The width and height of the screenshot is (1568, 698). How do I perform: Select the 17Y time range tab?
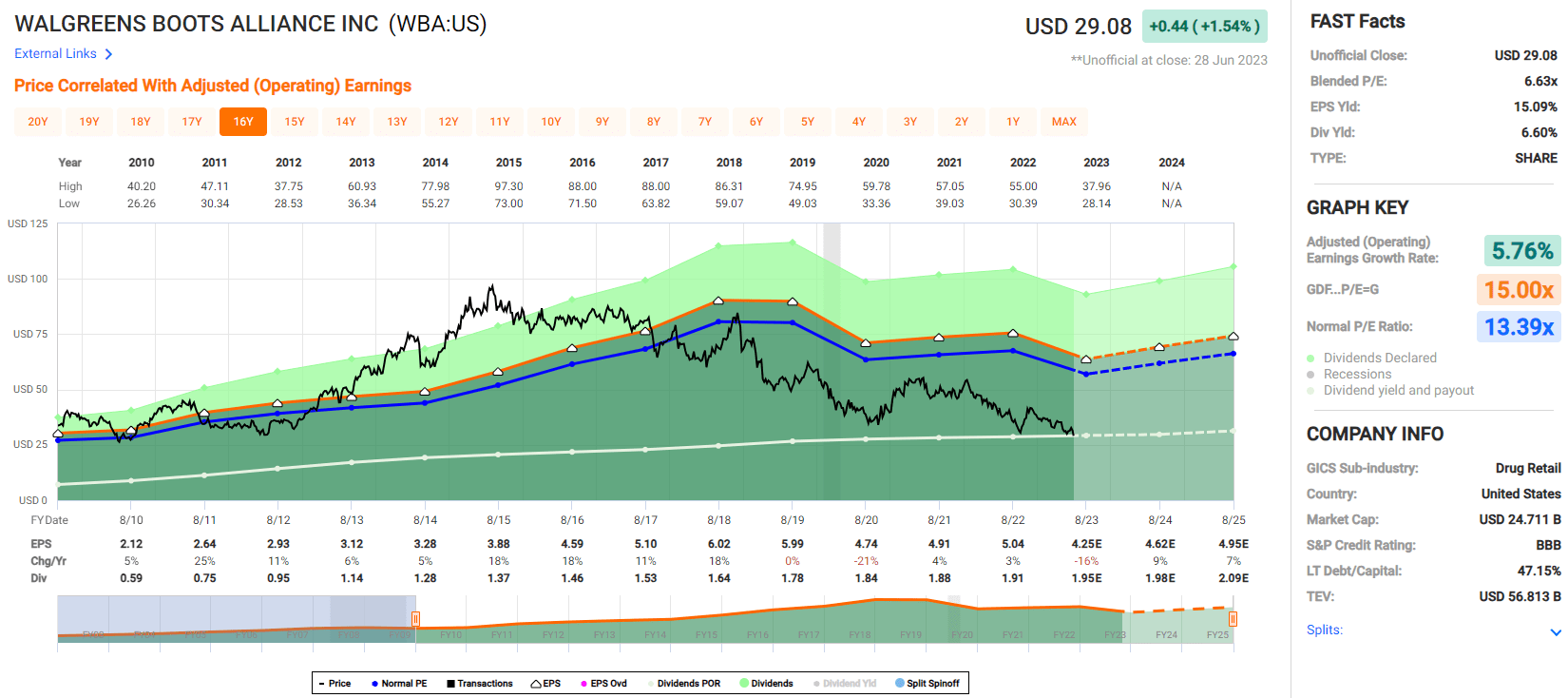[x=192, y=122]
